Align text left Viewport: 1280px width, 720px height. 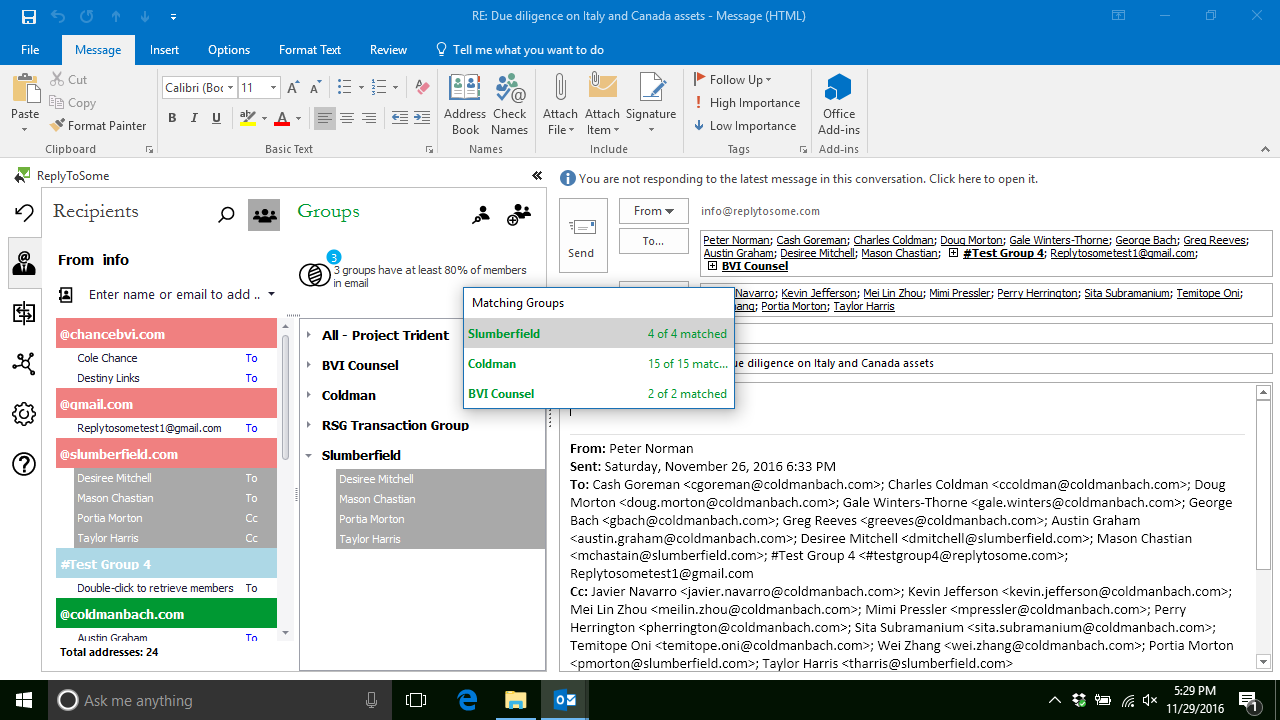[325, 118]
